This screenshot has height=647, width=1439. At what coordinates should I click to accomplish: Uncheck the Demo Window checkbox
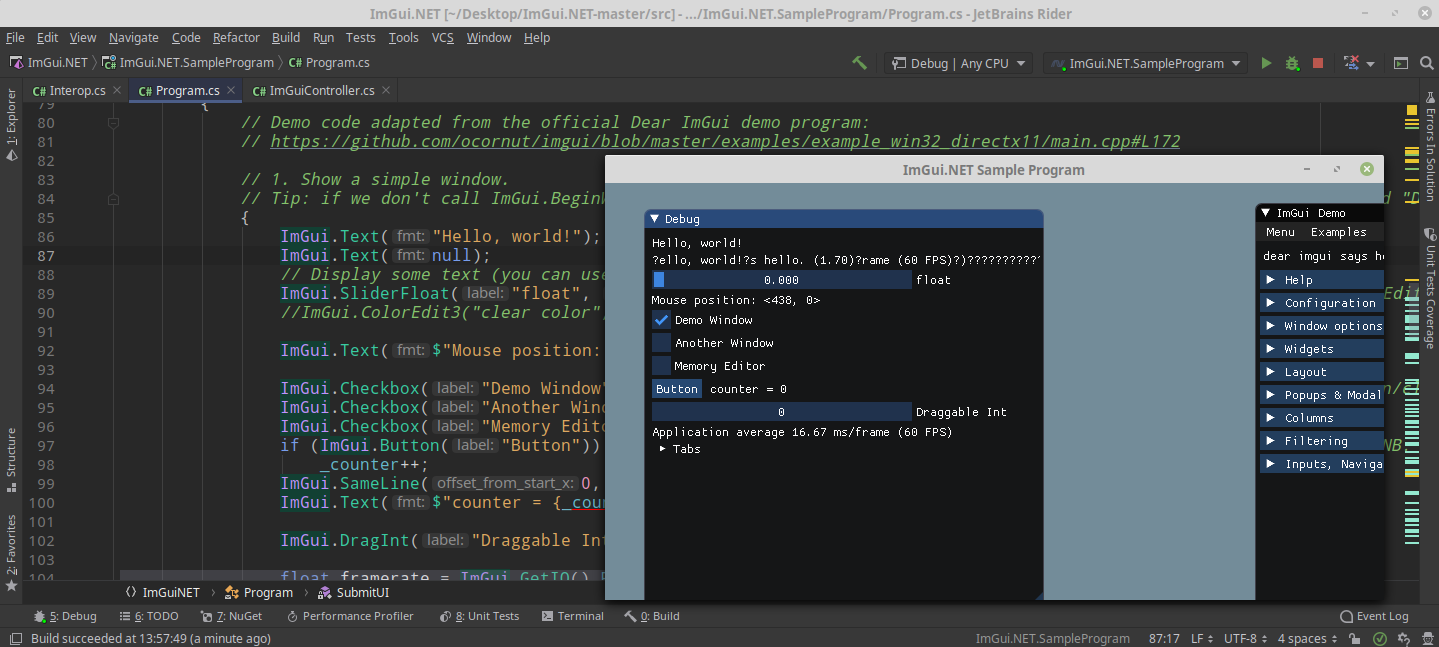pyautogui.click(x=662, y=320)
